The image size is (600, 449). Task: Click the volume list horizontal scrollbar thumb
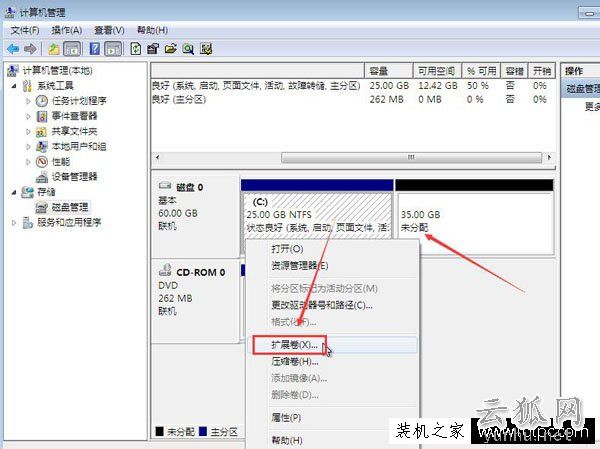411,158
